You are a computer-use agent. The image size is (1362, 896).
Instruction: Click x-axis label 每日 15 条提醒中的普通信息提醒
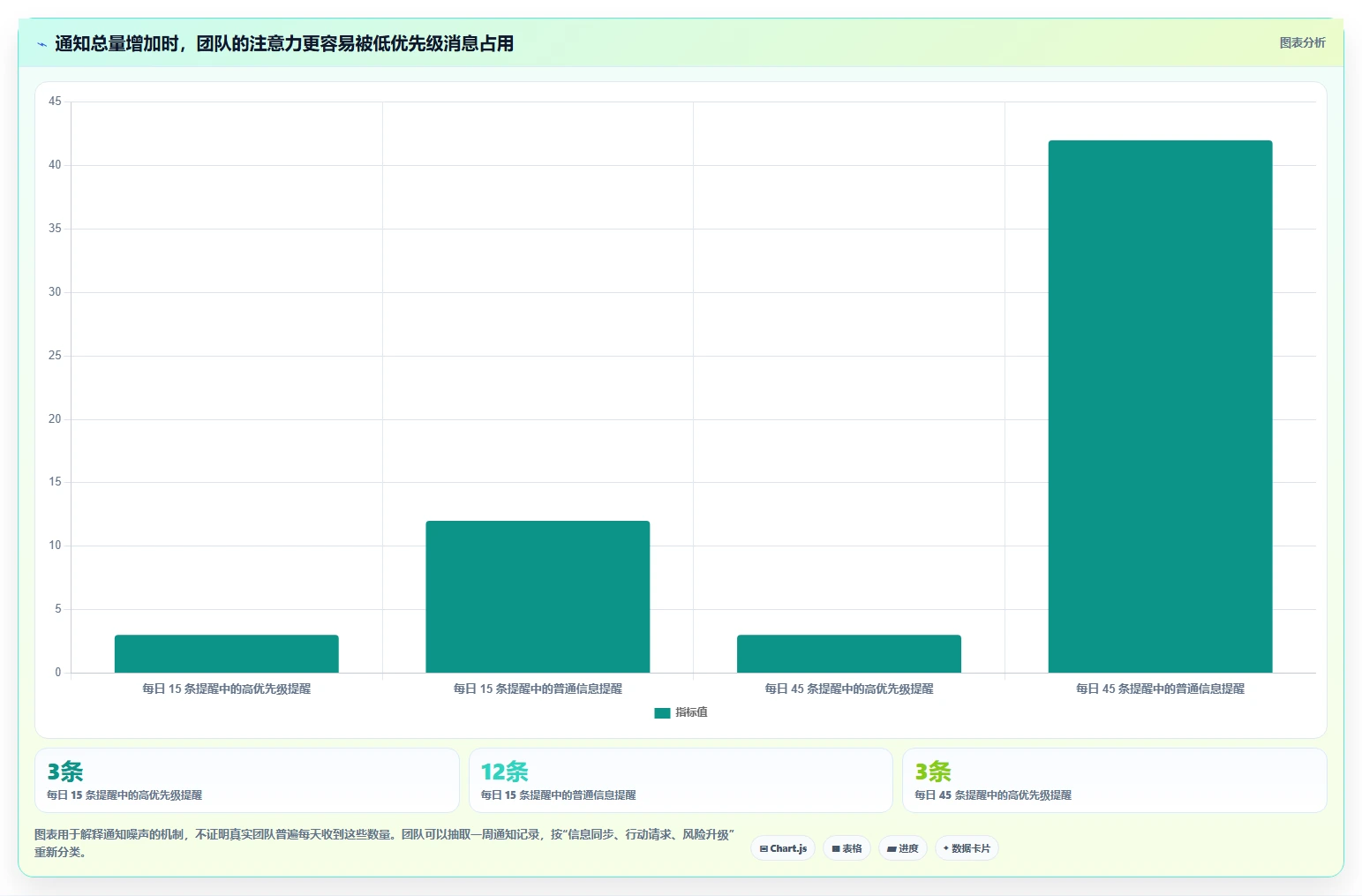pyautogui.click(x=538, y=689)
